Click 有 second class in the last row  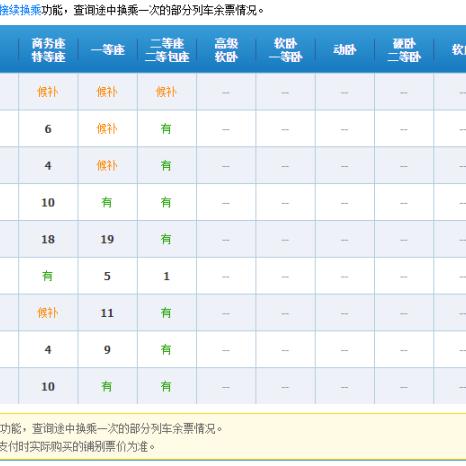click(x=166, y=386)
